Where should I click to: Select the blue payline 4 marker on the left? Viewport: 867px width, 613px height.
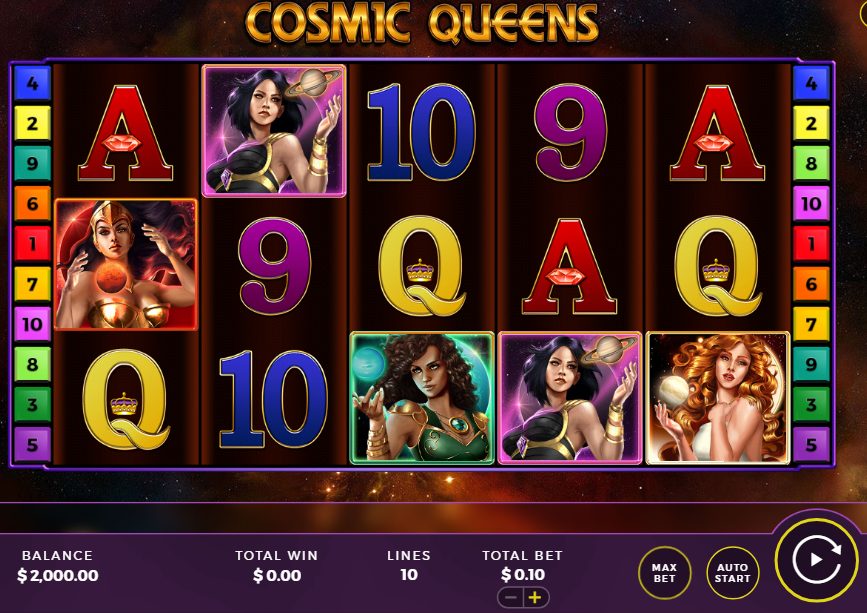(x=33, y=83)
